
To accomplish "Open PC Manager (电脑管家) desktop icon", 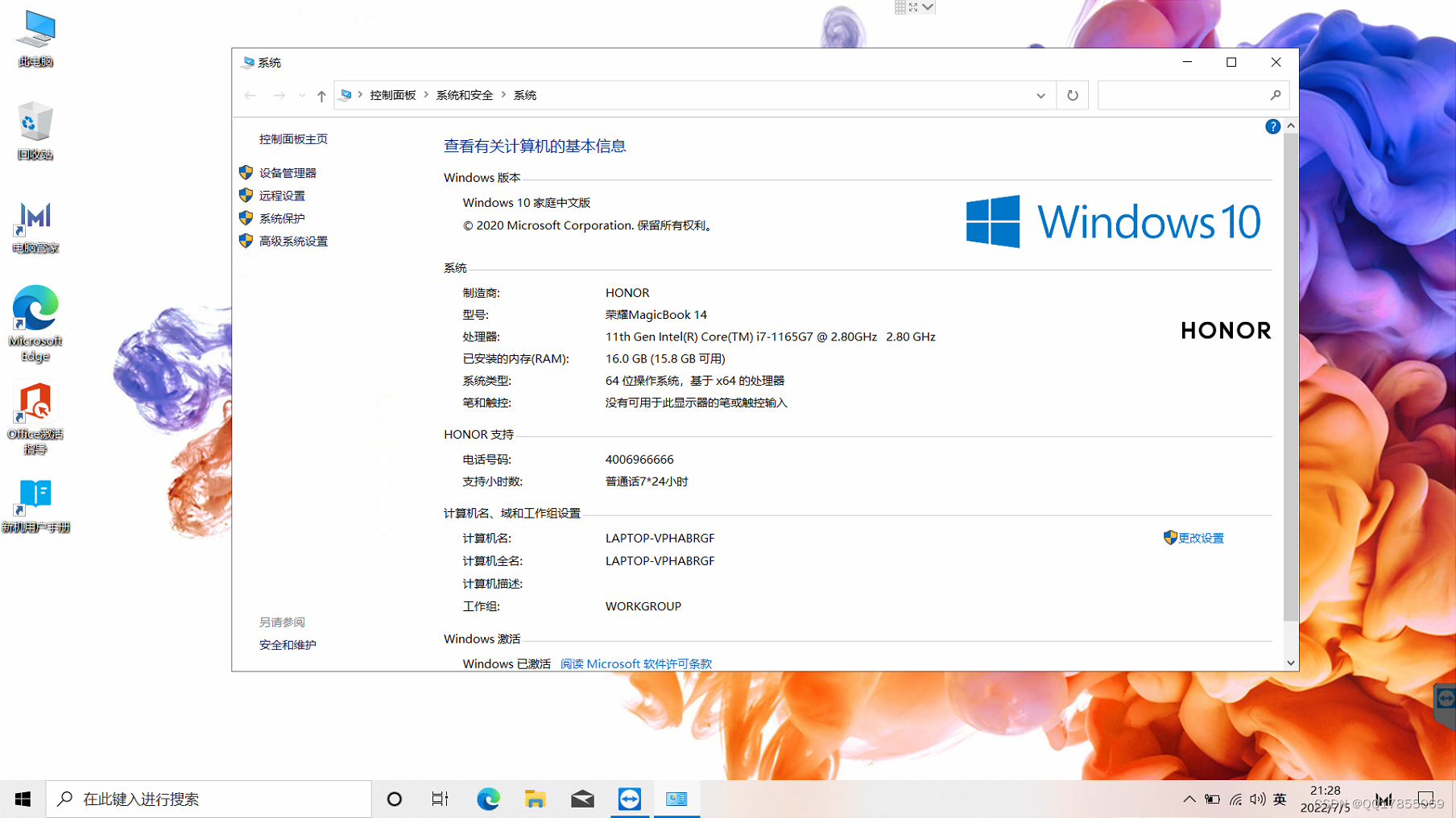I will click(x=35, y=227).
